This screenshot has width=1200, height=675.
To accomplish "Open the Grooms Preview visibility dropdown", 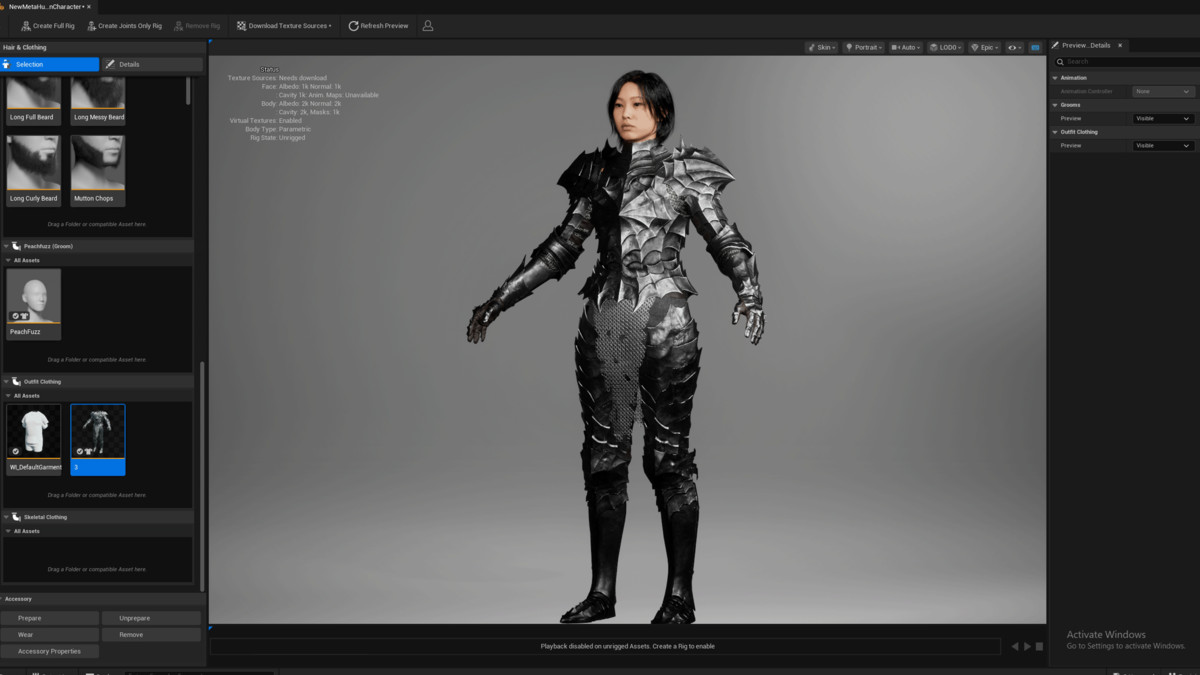I will (1163, 118).
